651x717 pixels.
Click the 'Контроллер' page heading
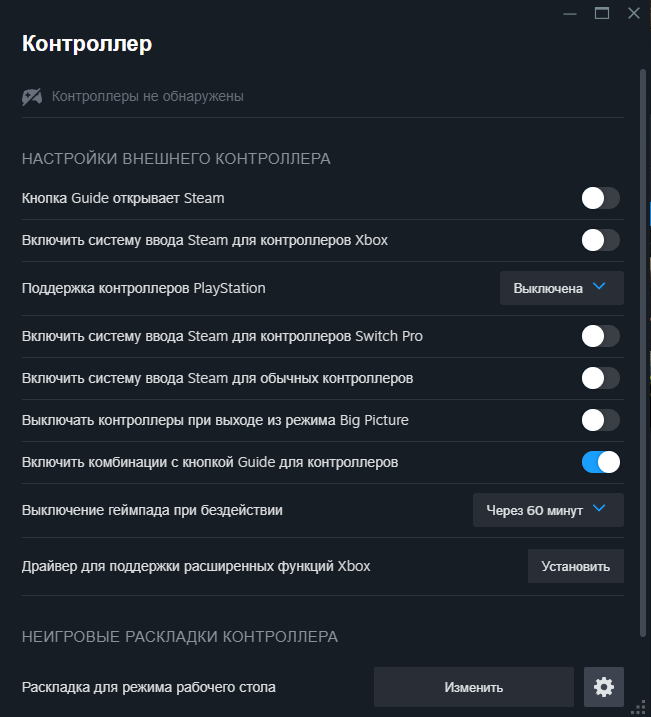(87, 44)
